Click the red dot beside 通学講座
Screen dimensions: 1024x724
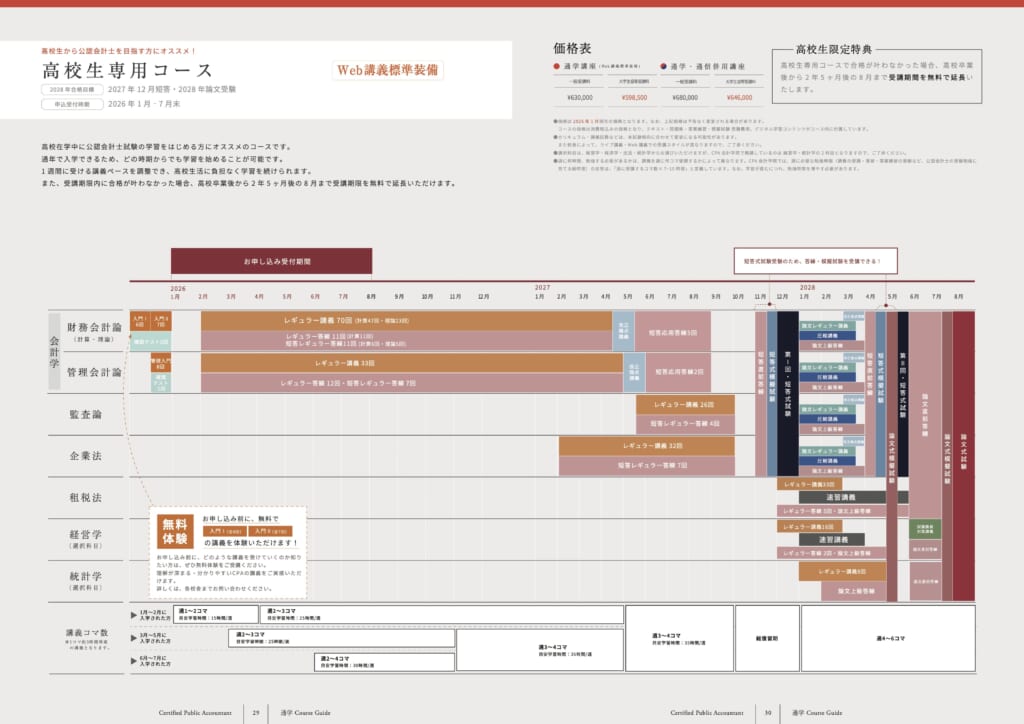(x=556, y=66)
